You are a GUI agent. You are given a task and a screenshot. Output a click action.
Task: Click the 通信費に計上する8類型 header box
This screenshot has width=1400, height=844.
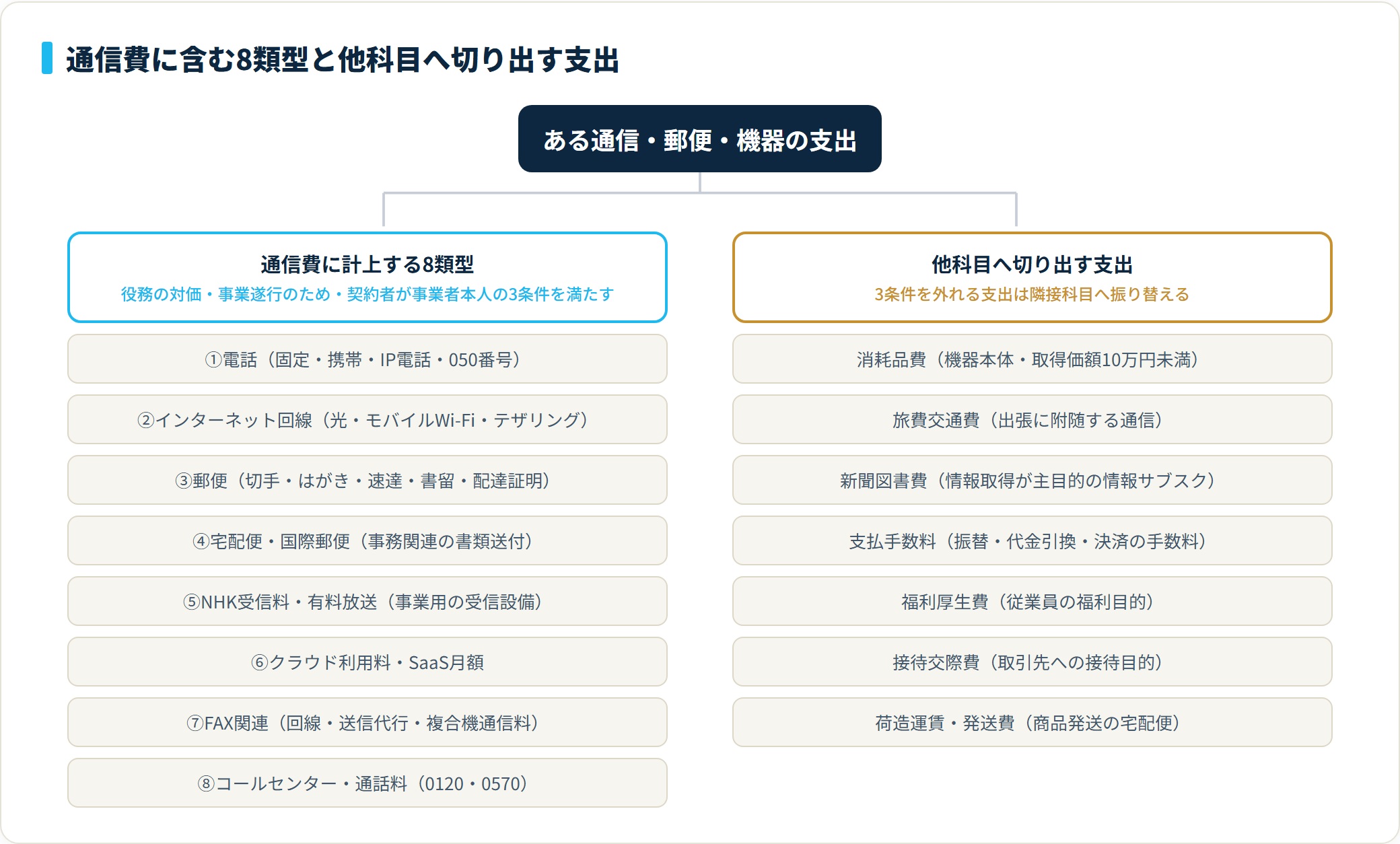coord(367,277)
